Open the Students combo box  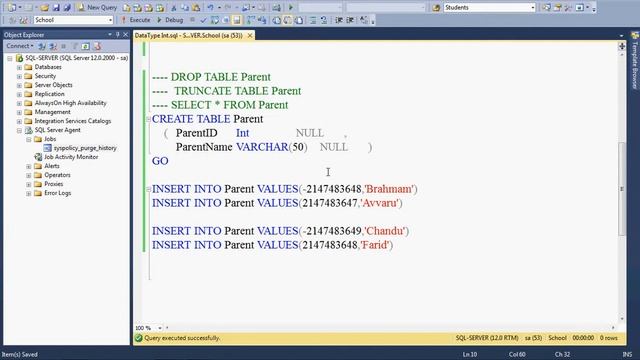click(489, 7)
